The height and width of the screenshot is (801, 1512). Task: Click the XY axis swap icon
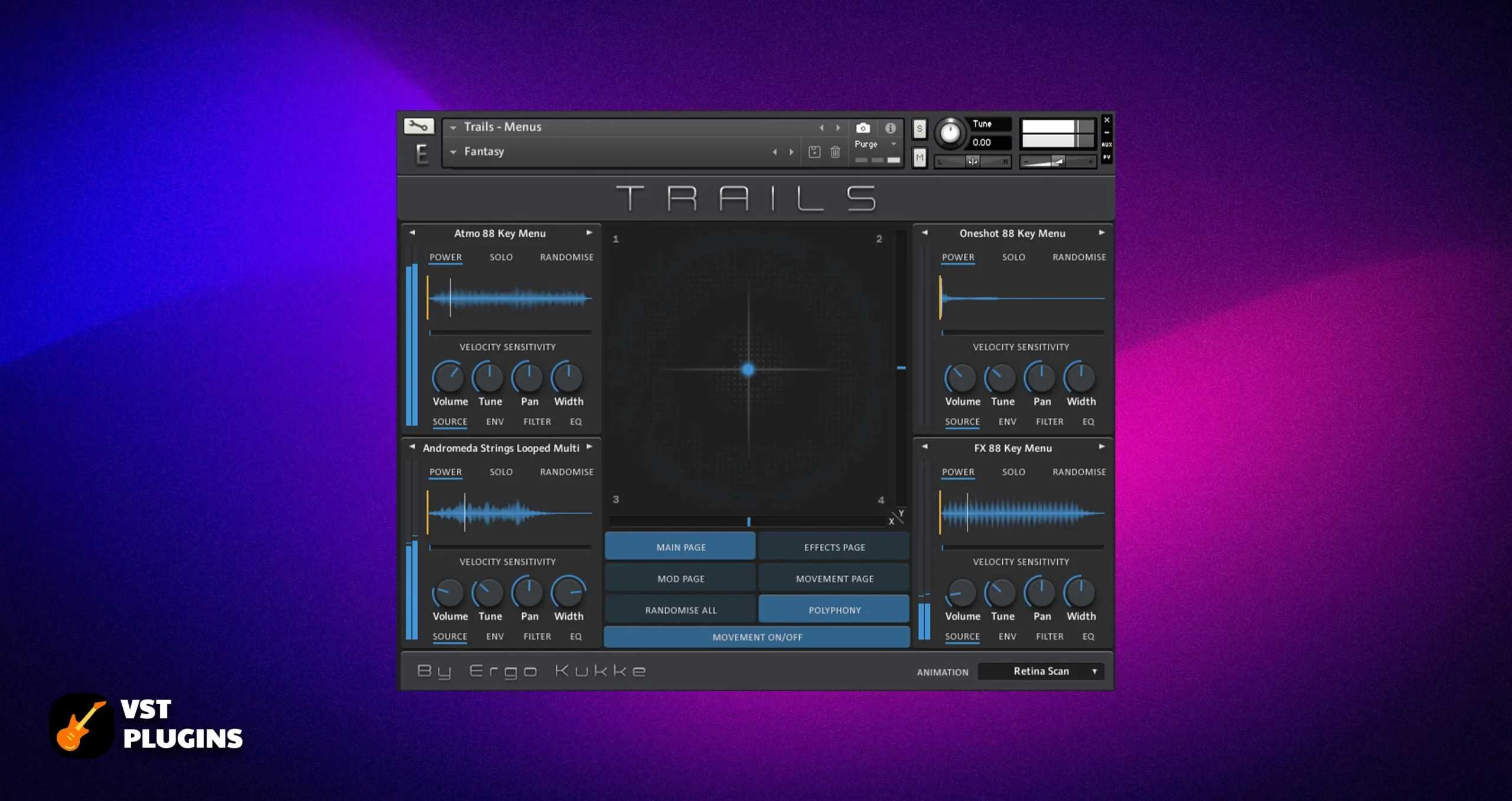point(897,517)
